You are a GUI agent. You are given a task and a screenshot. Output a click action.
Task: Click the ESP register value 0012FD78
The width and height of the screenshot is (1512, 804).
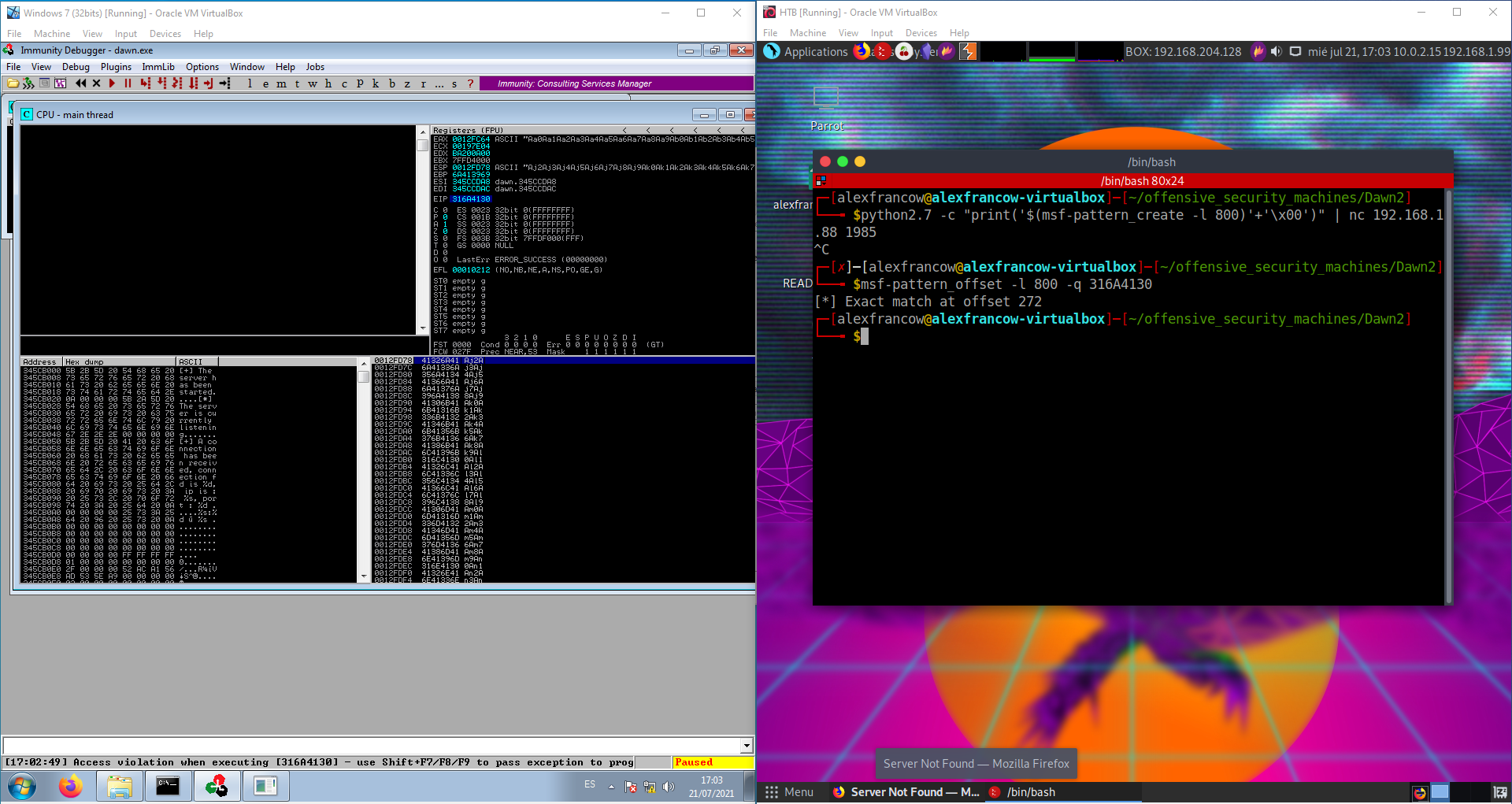click(471, 168)
